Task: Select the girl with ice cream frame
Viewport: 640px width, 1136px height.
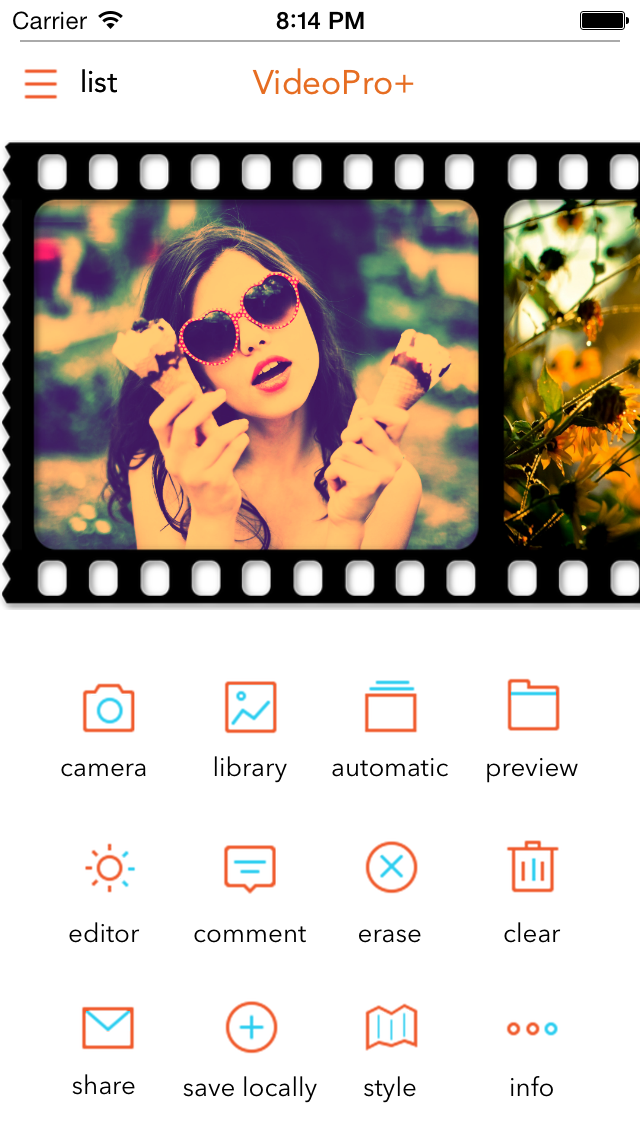Action: 257,375
